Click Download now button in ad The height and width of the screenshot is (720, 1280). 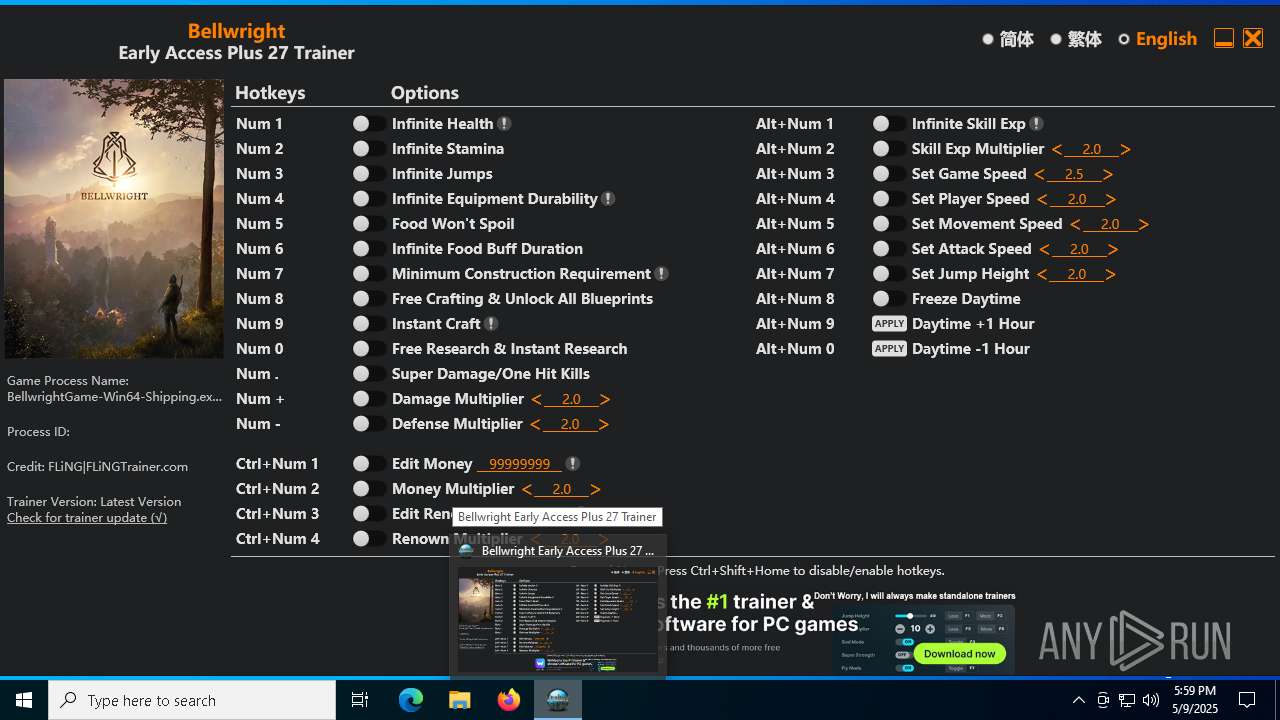point(959,653)
